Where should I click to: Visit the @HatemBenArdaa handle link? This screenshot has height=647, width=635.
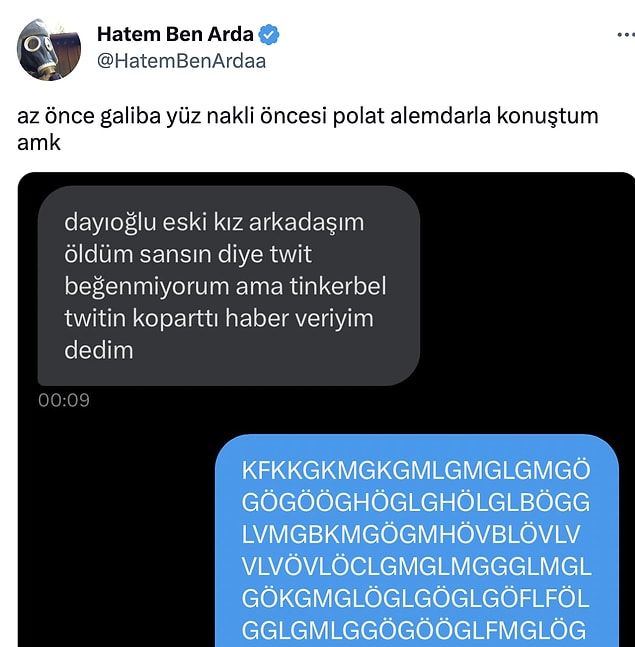pyautogui.click(x=181, y=61)
